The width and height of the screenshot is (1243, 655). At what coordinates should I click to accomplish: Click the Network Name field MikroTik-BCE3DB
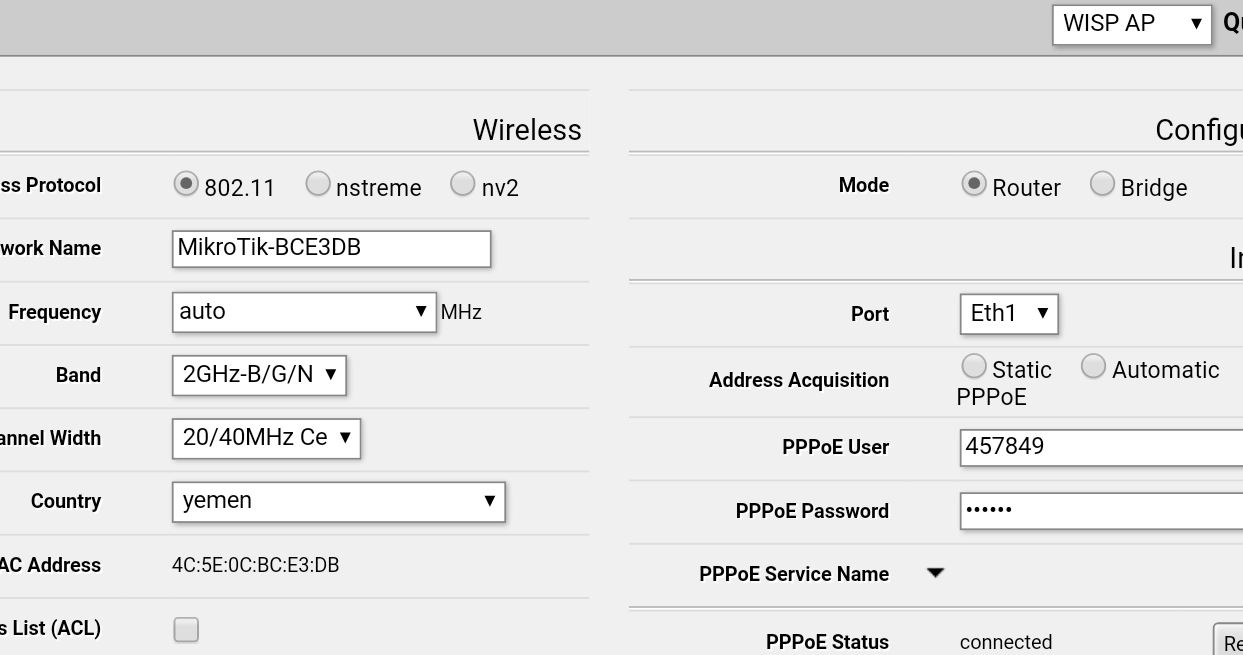(x=331, y=248)
